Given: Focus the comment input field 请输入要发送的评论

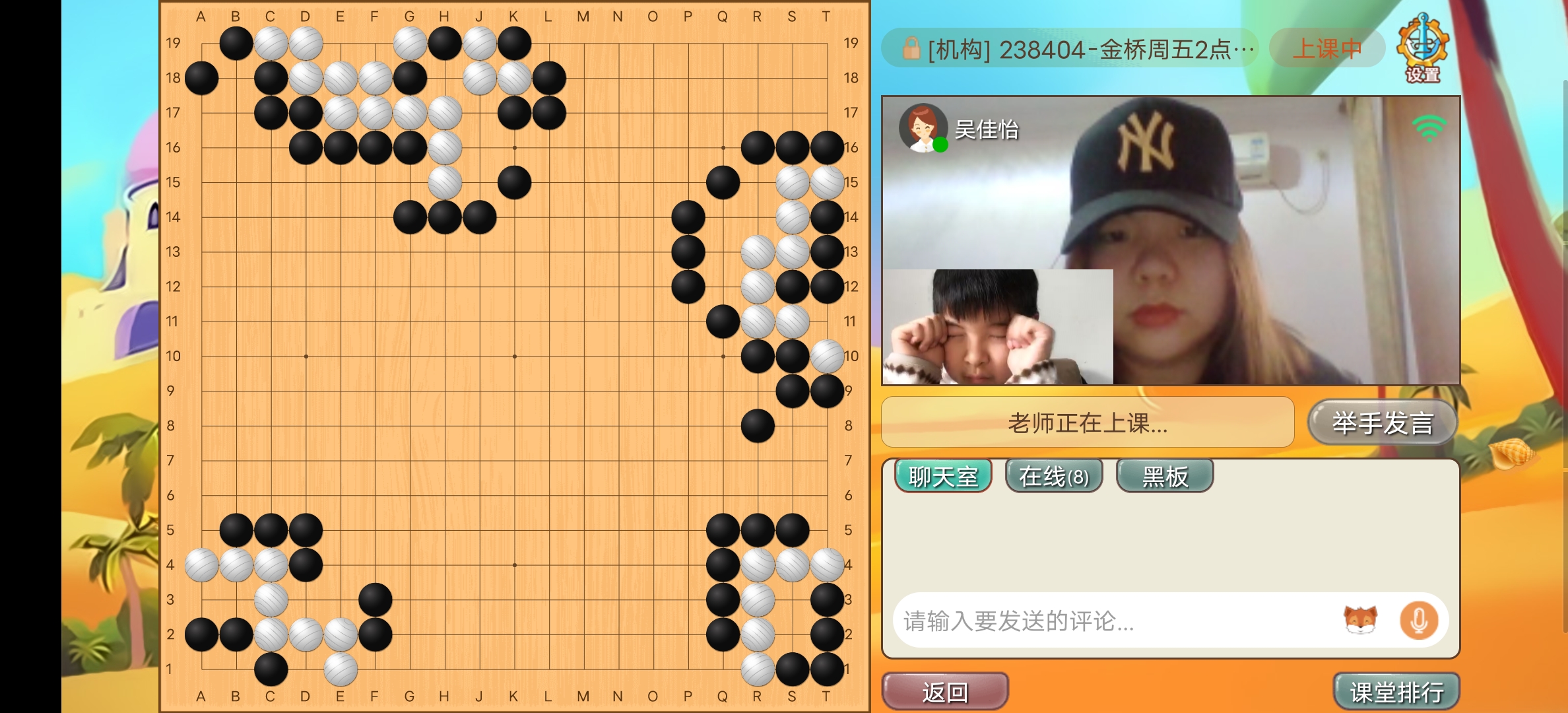Looking at the screenshot, I should (x=1115, y=621).
